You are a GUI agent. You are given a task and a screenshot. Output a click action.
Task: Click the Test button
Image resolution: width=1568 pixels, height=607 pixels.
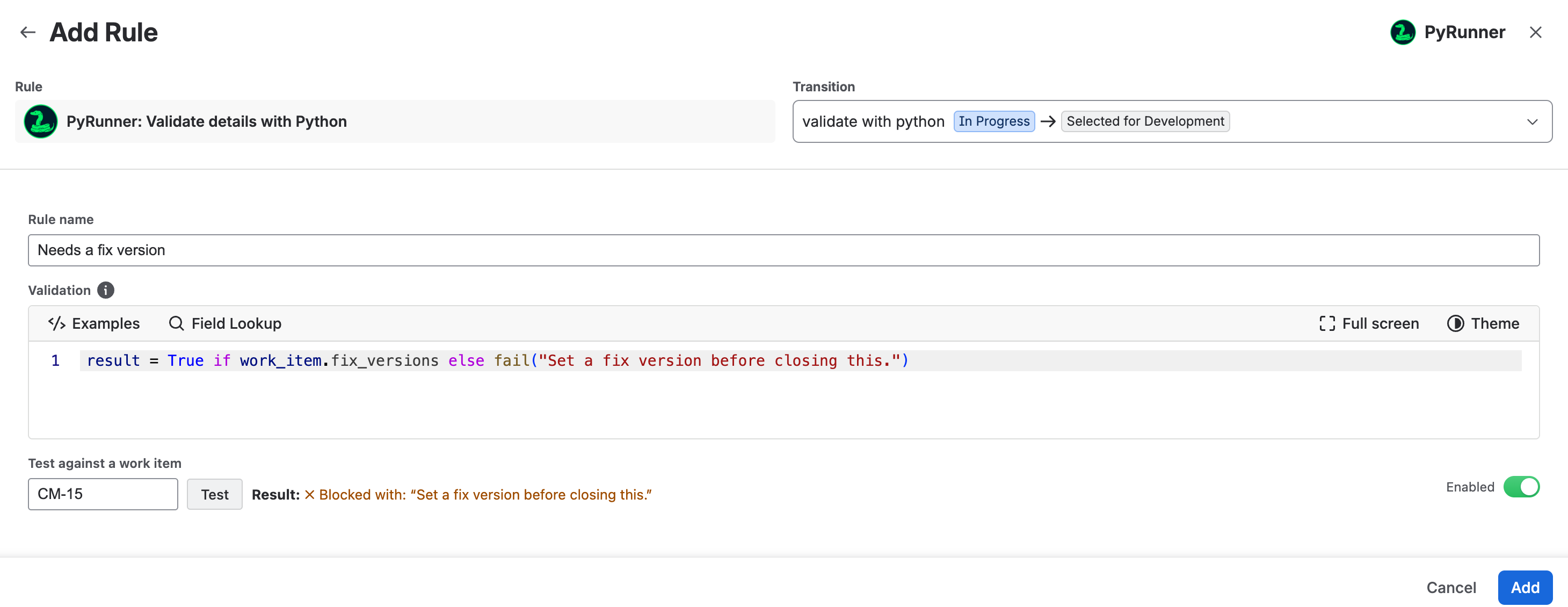[215, 494]
